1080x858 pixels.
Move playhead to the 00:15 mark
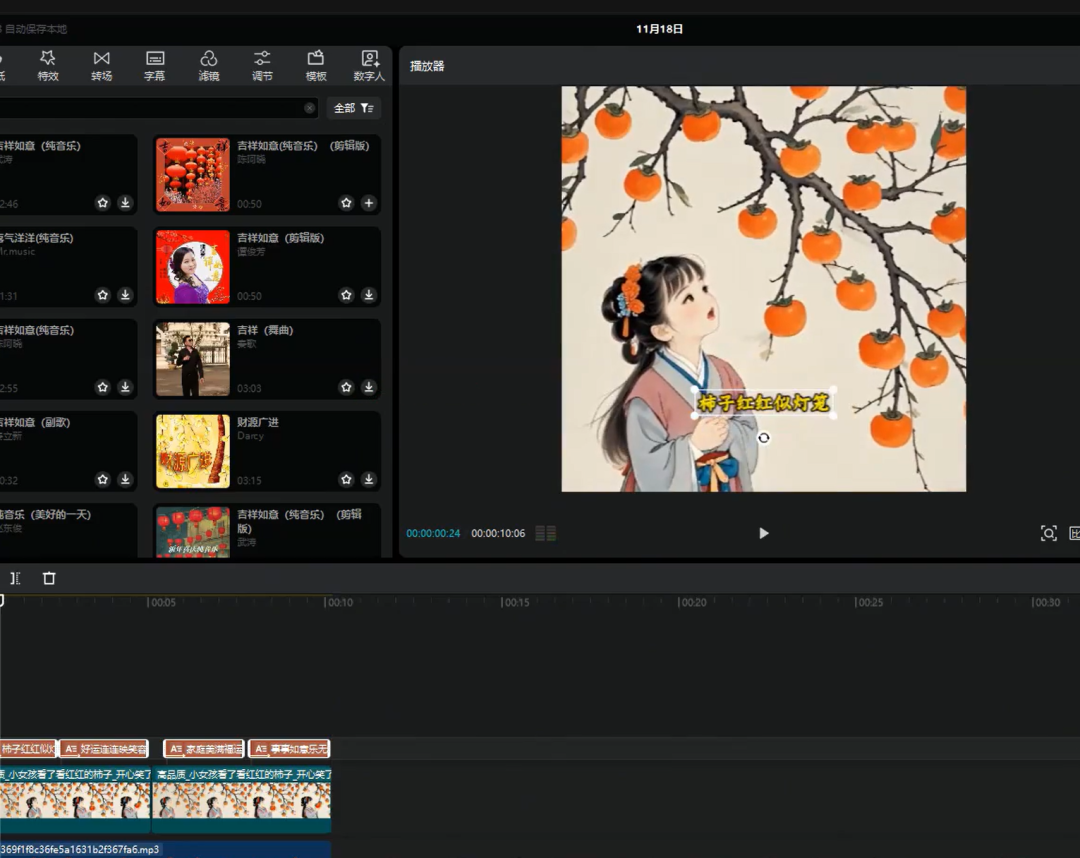[515, 603]
